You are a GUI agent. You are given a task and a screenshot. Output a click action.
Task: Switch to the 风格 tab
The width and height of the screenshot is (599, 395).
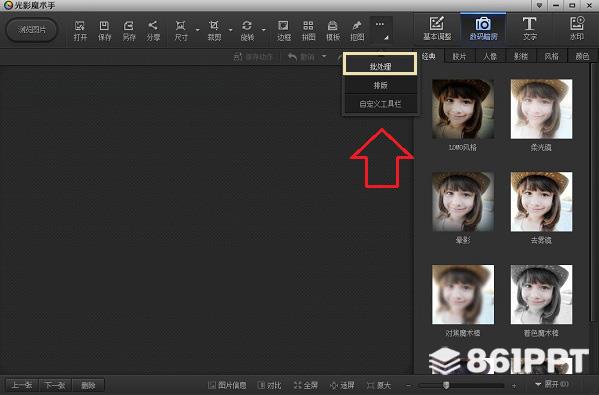tap(551, 57)
